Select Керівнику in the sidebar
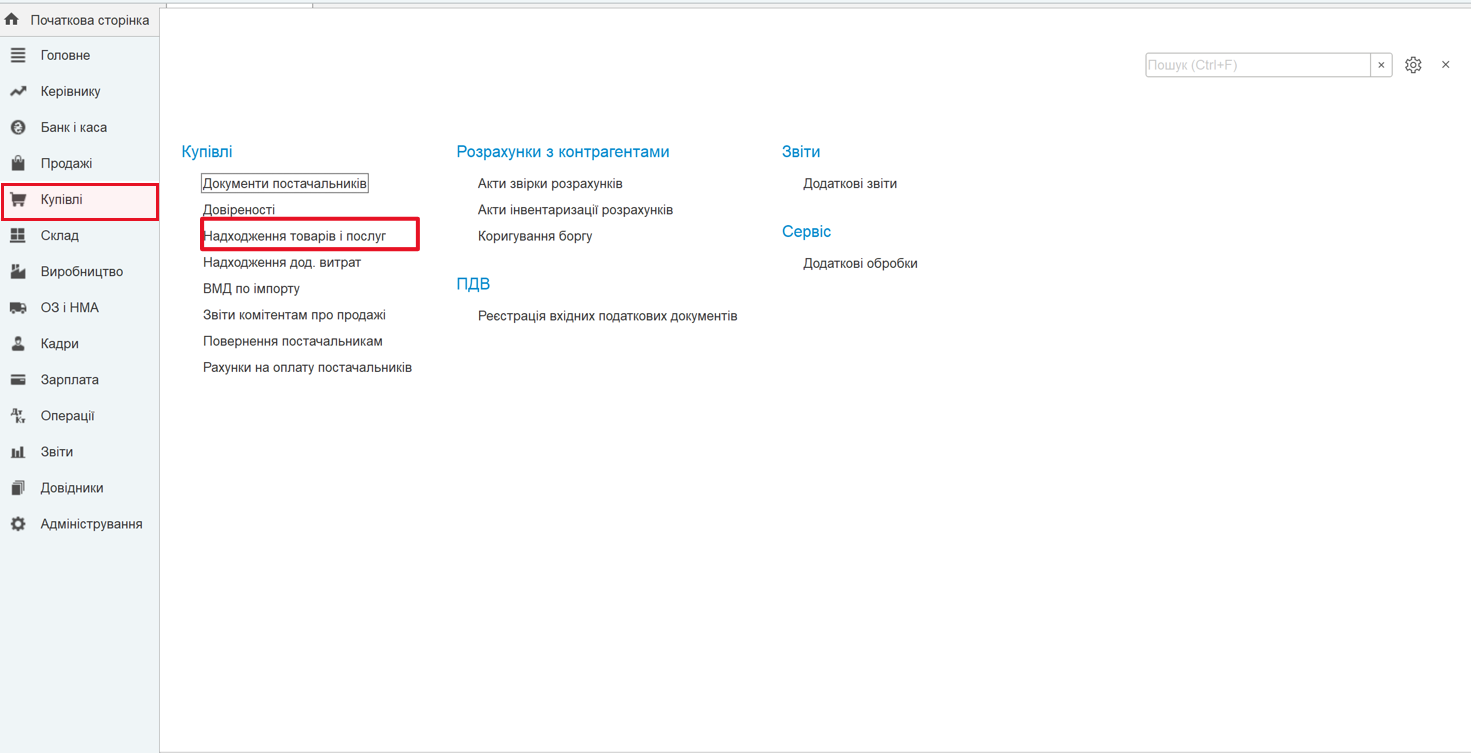This screenshot has height=753, width=1478. coord(70,92)
